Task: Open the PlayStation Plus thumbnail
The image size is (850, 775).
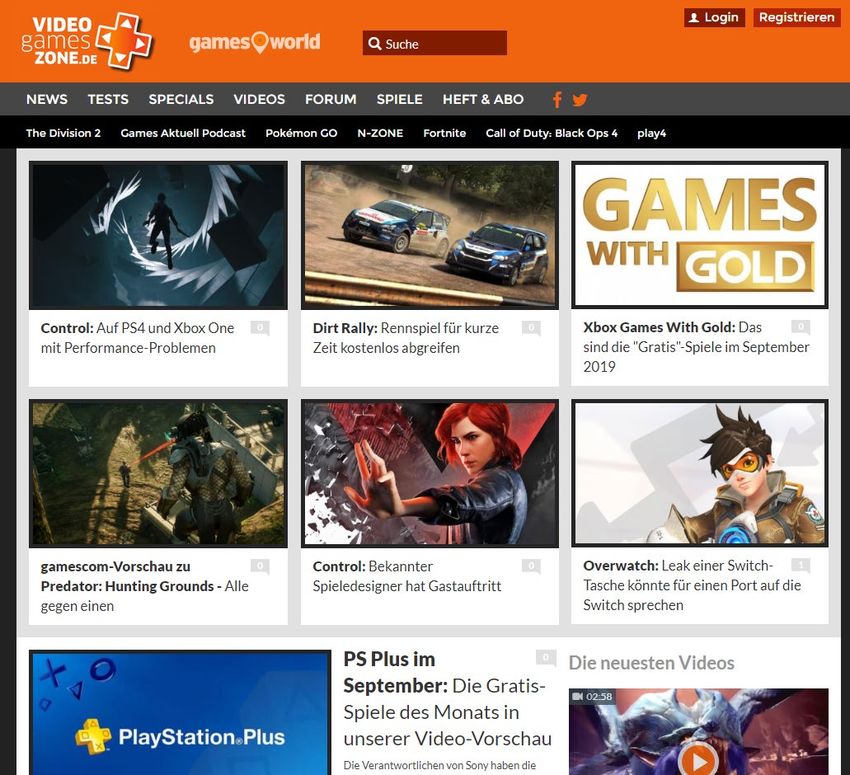Action: click(180, 713)
